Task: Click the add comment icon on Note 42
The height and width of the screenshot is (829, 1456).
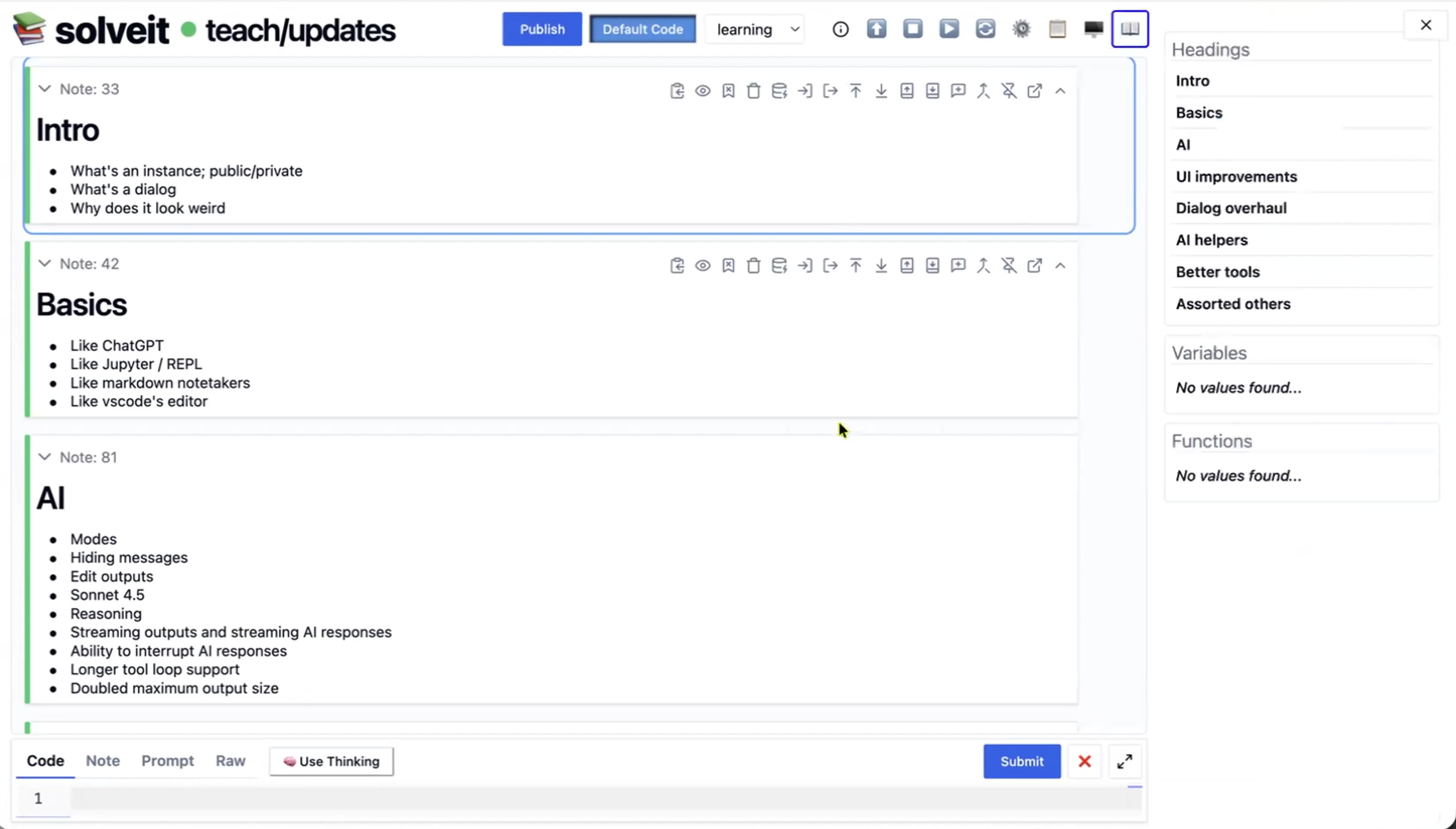Action: (x=958, y=265)
